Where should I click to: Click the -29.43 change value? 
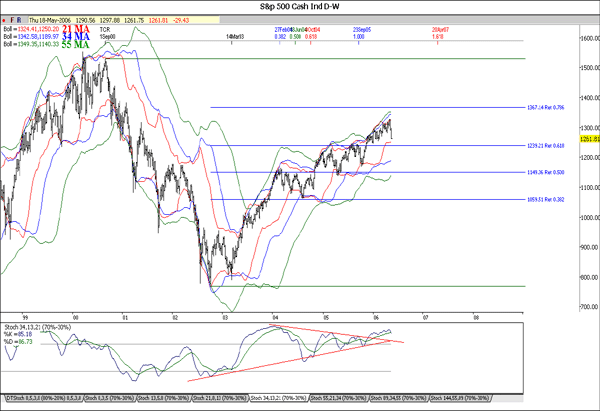[x=181, y=20]
